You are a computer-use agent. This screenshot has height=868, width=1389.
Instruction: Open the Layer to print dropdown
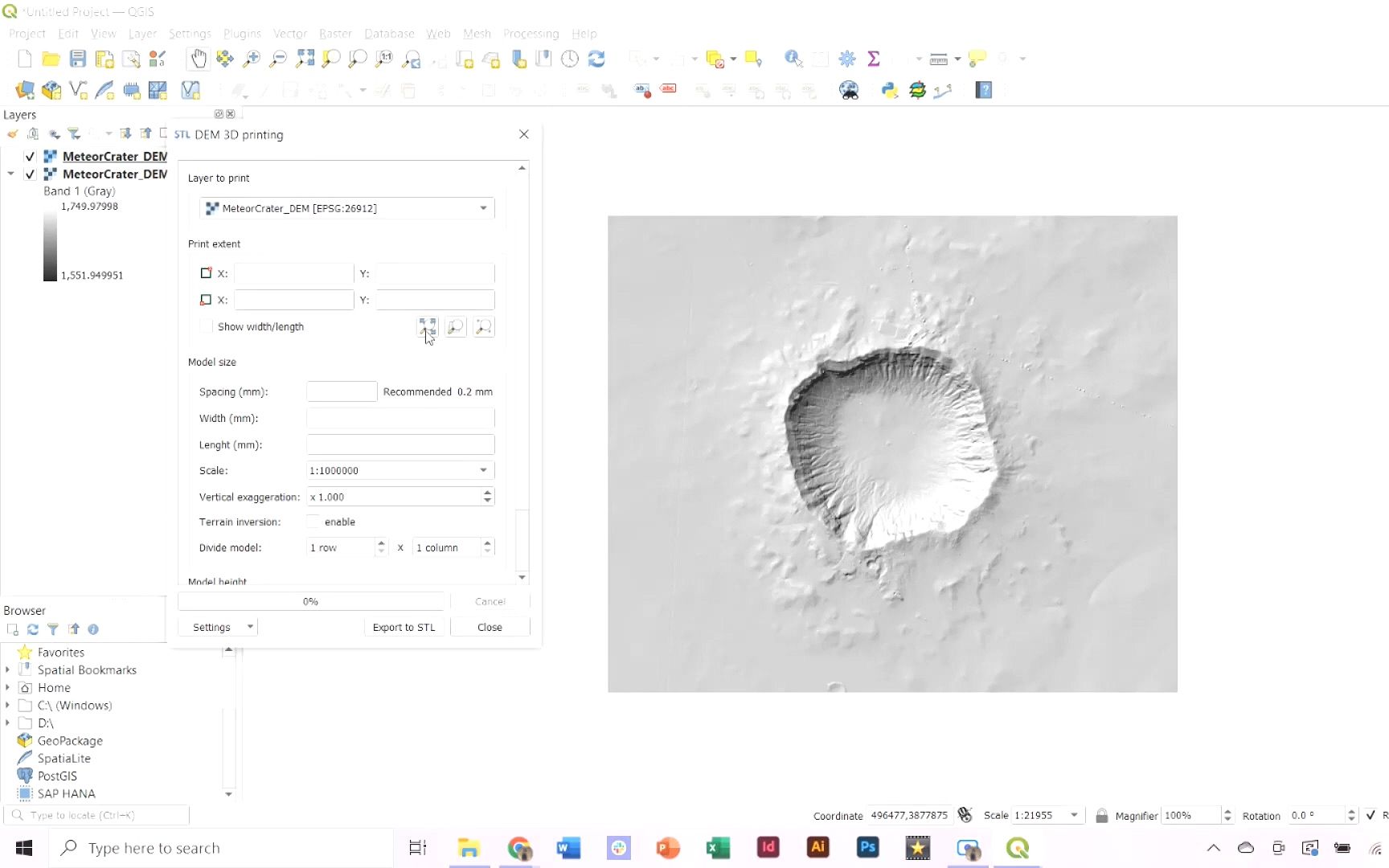tap(482, 208)
